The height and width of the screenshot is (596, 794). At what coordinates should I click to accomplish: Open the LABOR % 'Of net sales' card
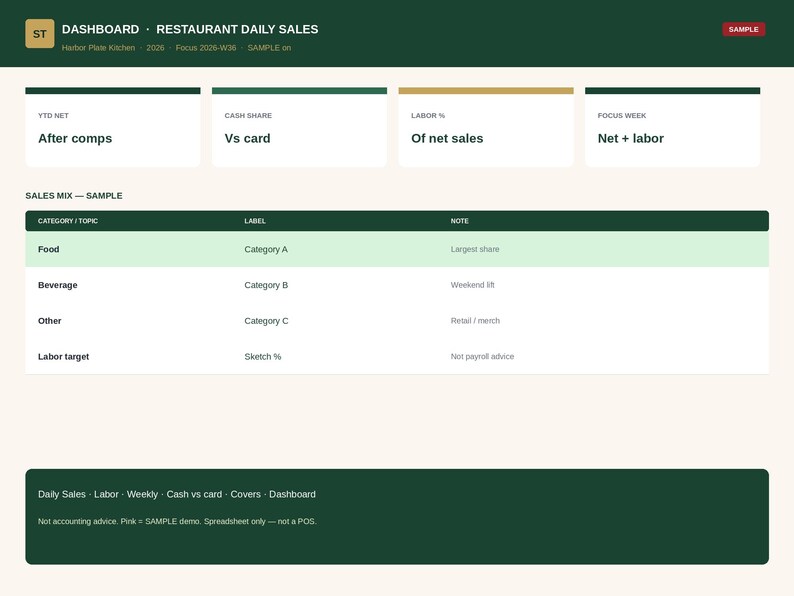[486, 127]
